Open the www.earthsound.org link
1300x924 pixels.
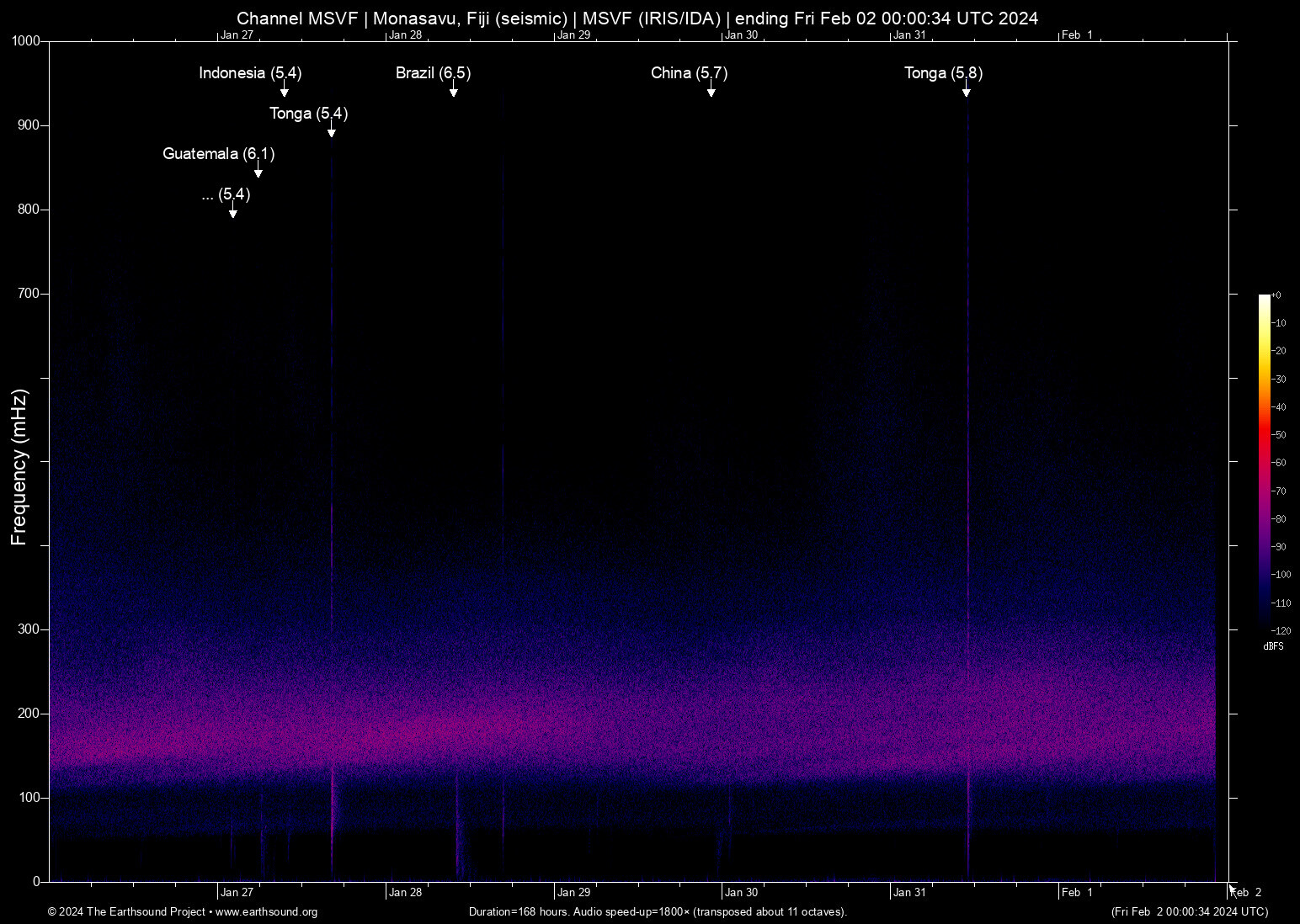[x=266, y=912]
